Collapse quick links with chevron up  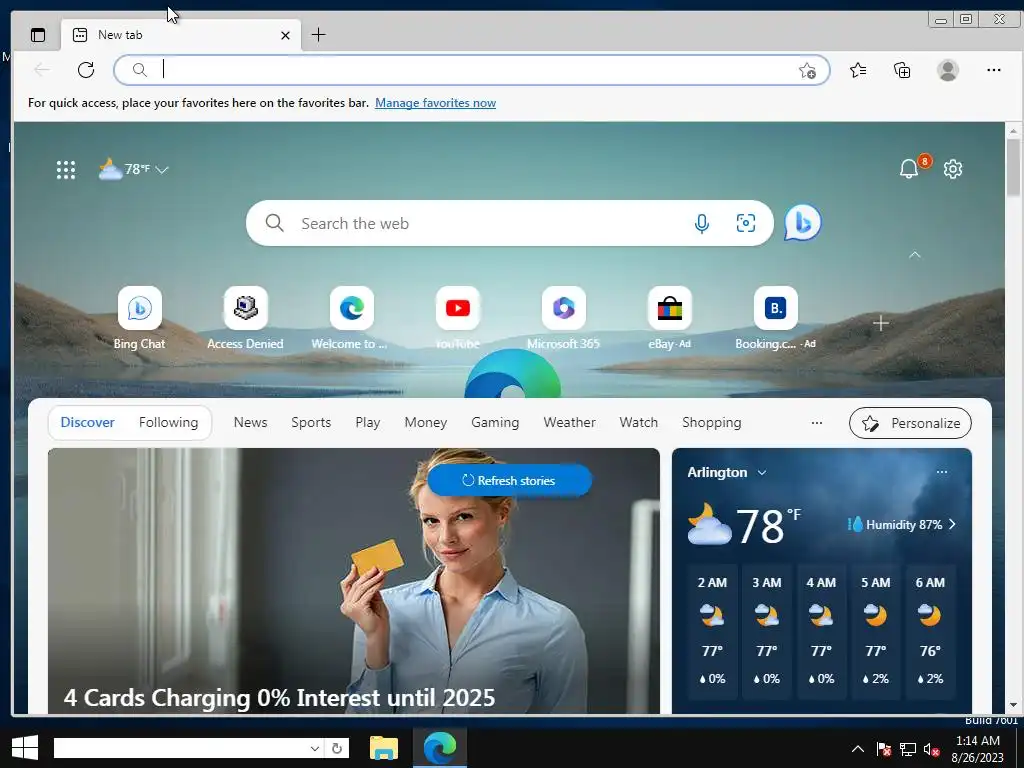(x=915, y=255)
